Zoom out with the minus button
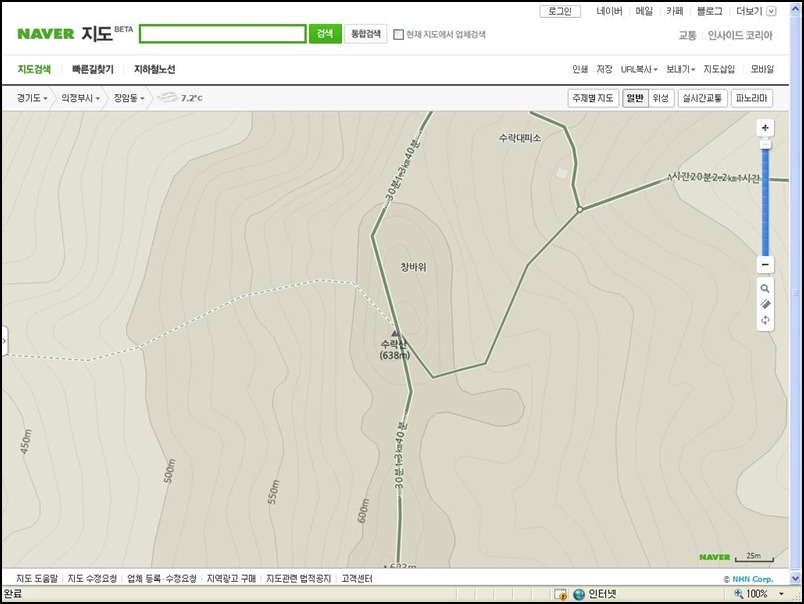Viewport: 804px width, 604px height. pos(765,265)
